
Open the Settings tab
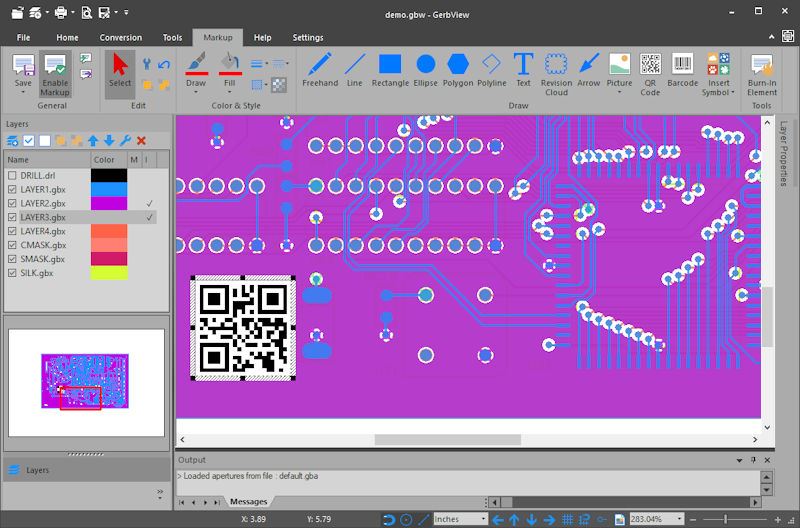(308, 37)
